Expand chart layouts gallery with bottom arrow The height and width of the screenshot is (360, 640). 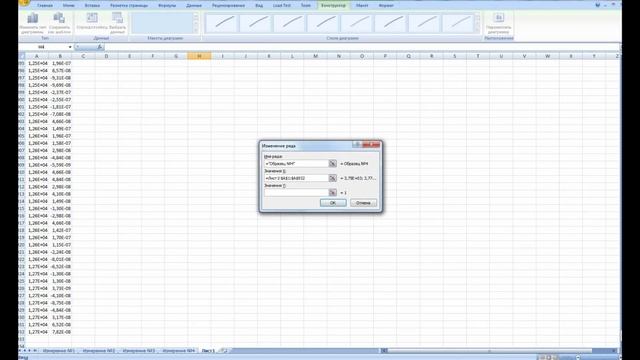(x=196, y=30)
